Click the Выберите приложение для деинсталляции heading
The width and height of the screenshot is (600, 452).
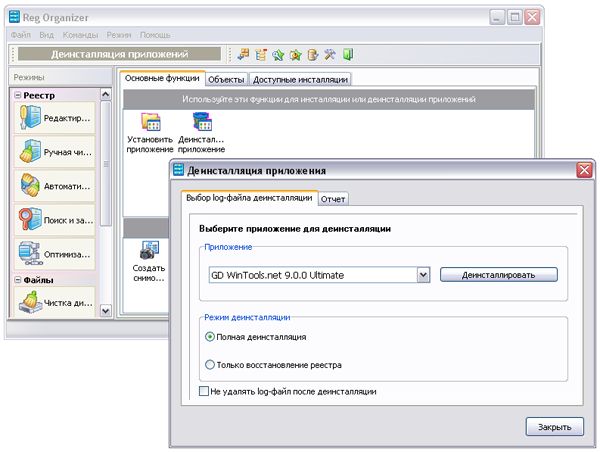click(x=295, y=229)
